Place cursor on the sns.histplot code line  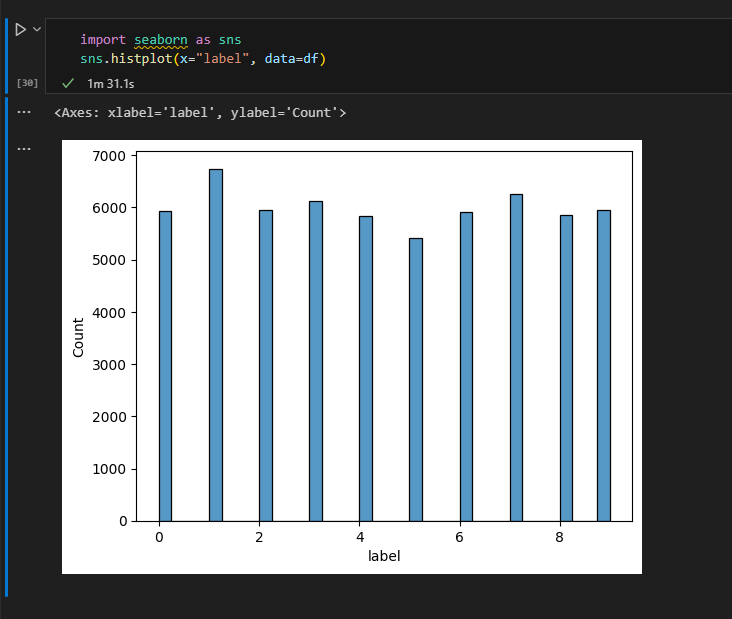click(x=203, y=59)
